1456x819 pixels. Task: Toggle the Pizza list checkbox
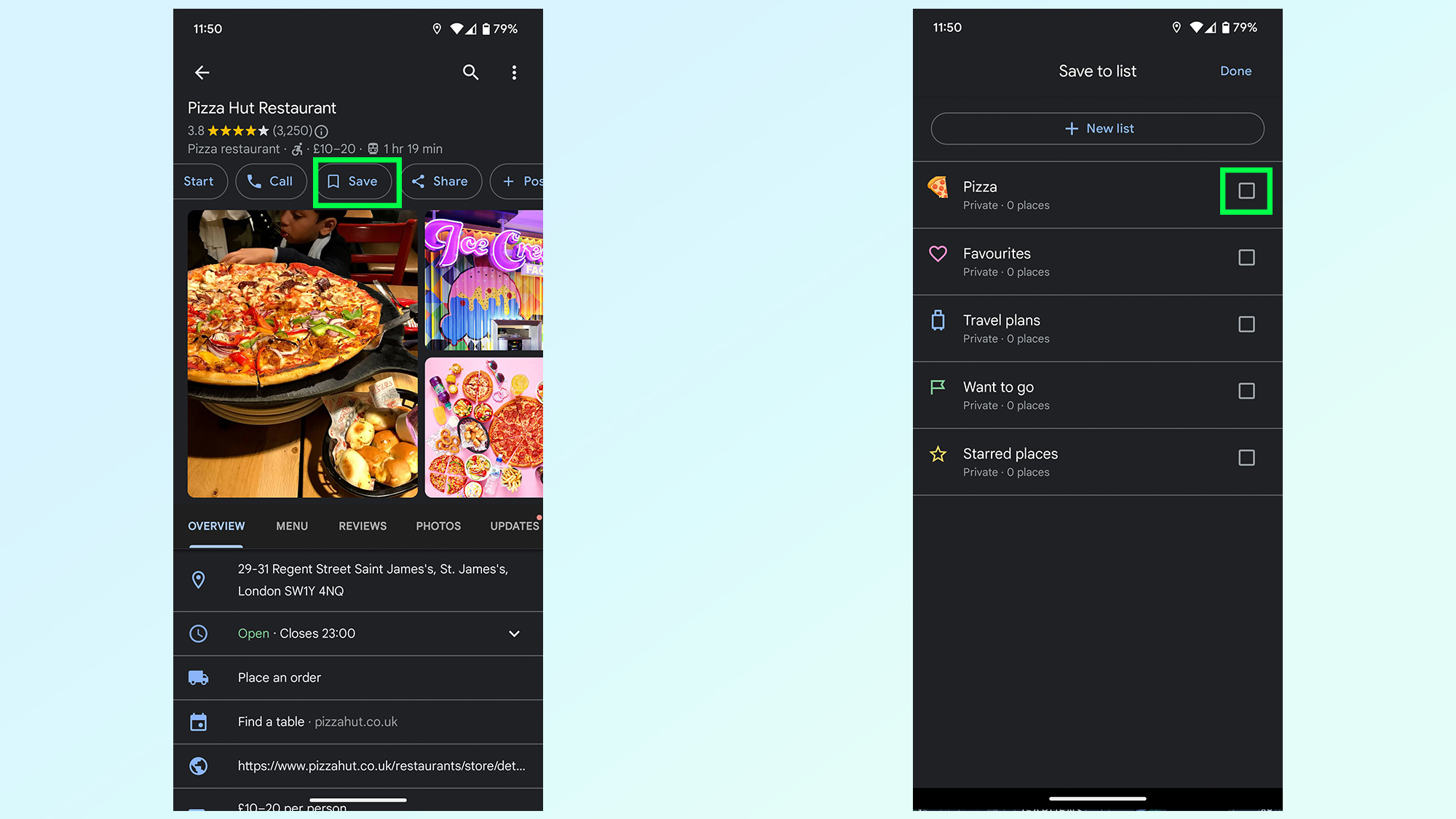click(x=1247, y=191)
